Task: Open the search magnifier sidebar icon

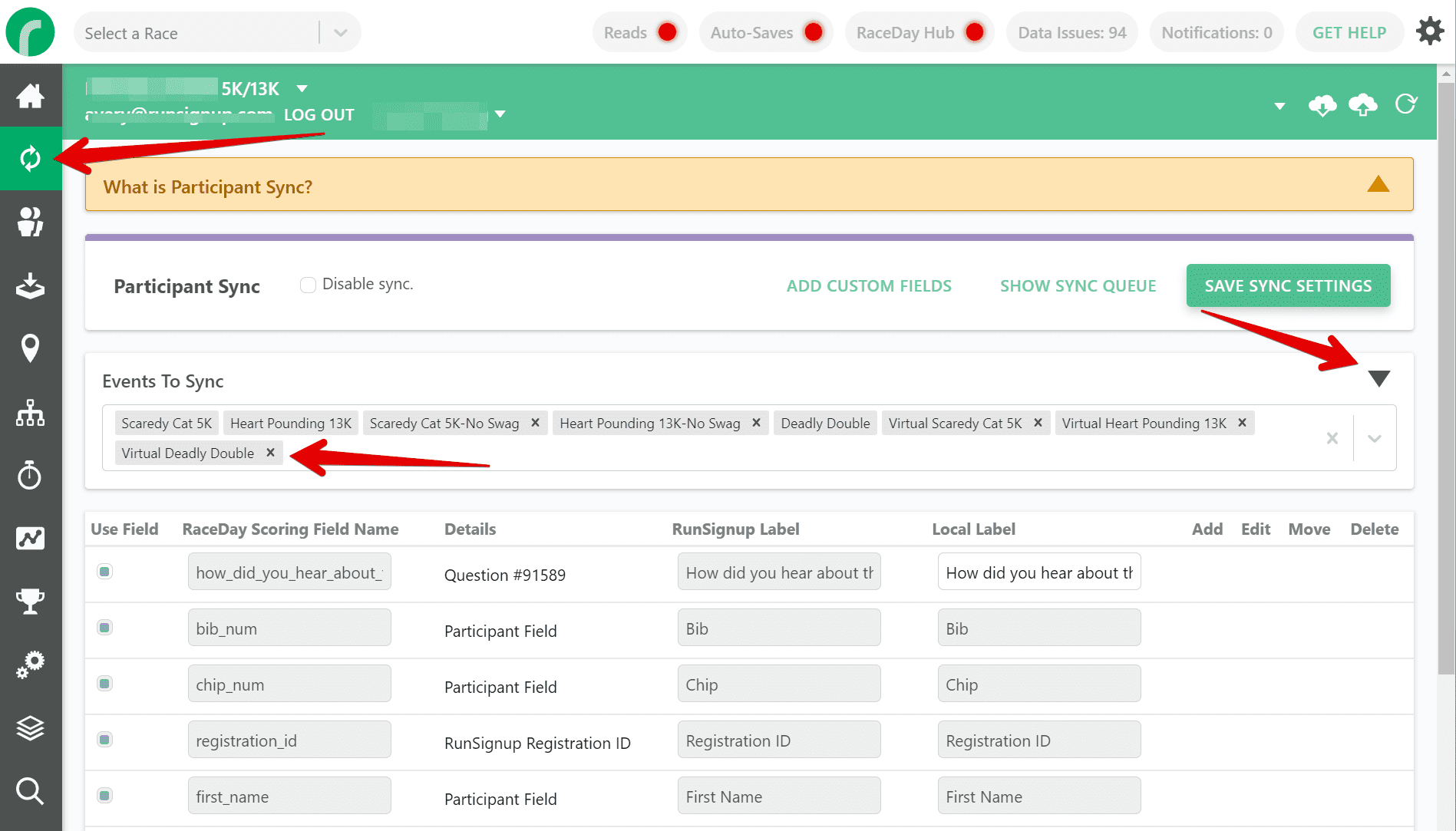Action: click(x=31, y=791)
